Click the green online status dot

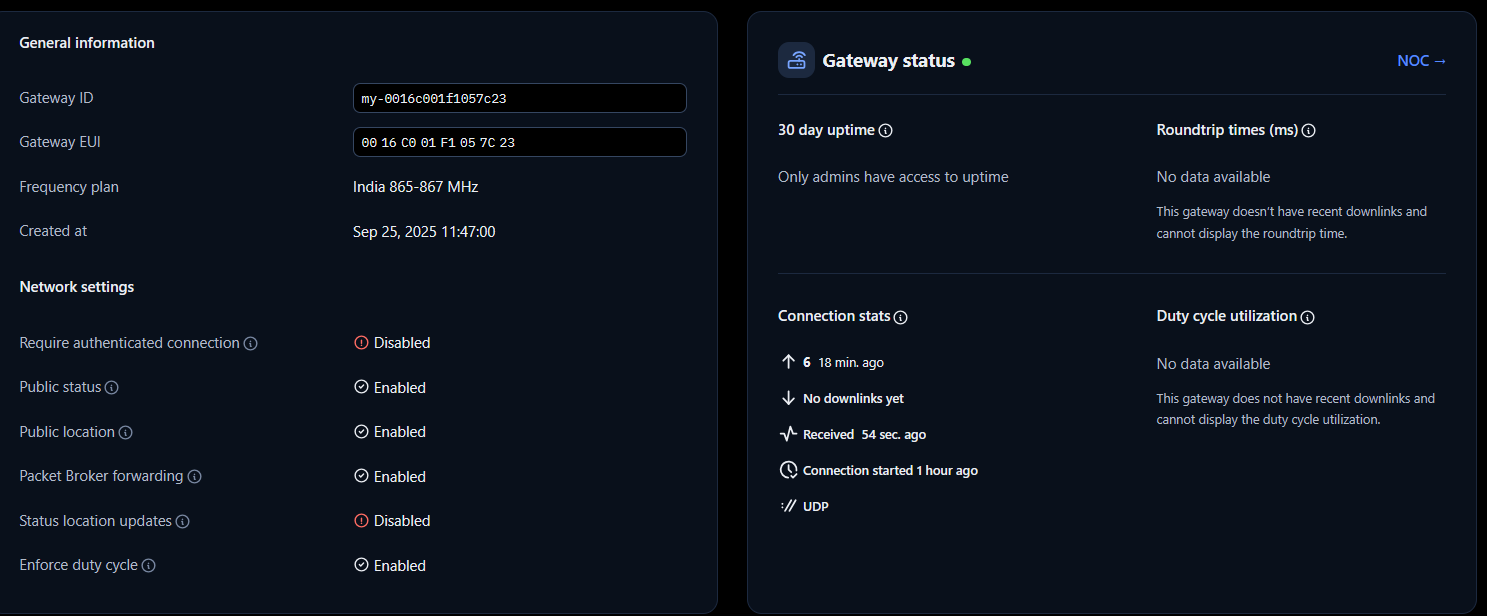[x=966, y=62]
